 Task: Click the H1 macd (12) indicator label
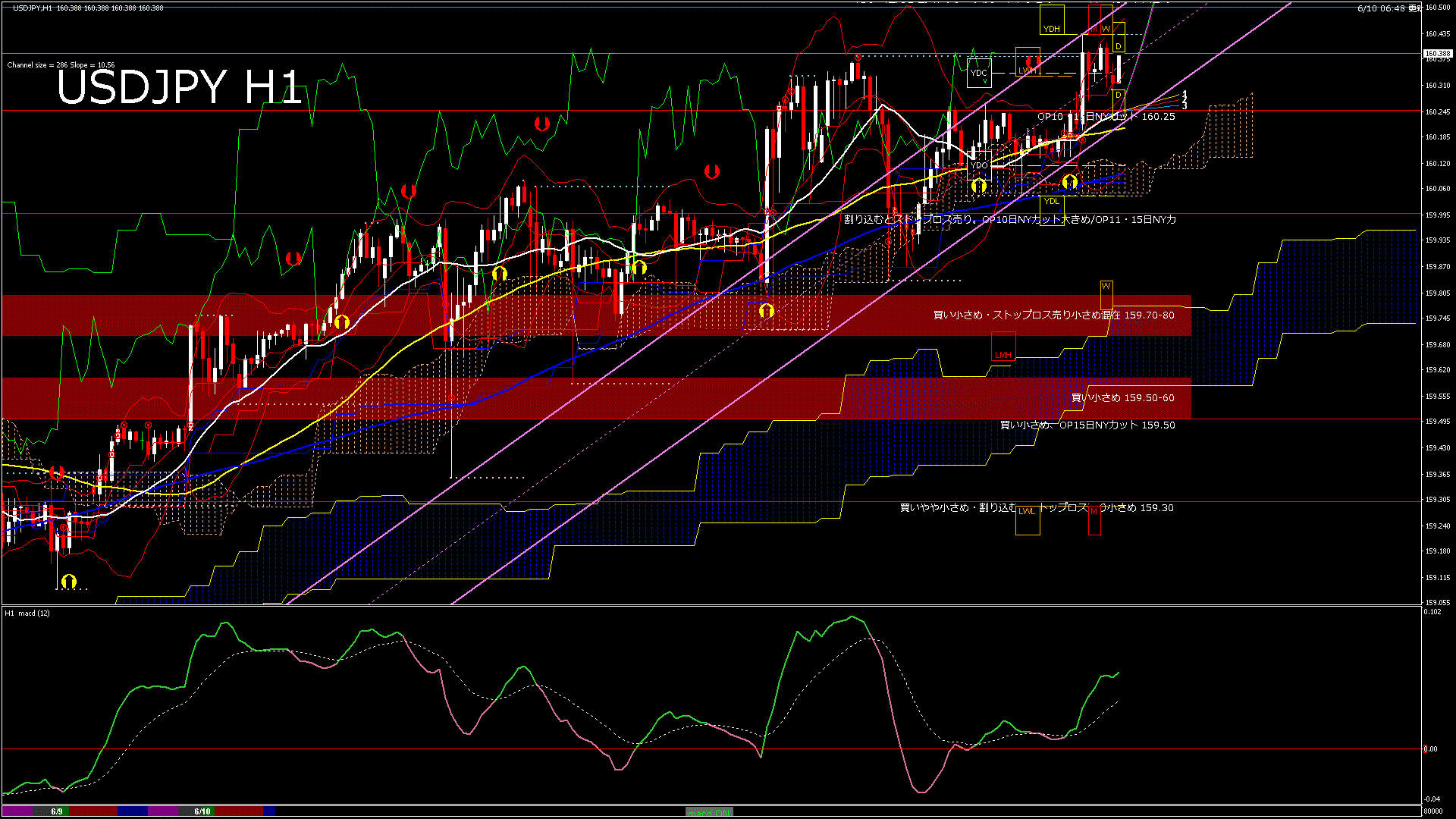click(x=27, y=613)
